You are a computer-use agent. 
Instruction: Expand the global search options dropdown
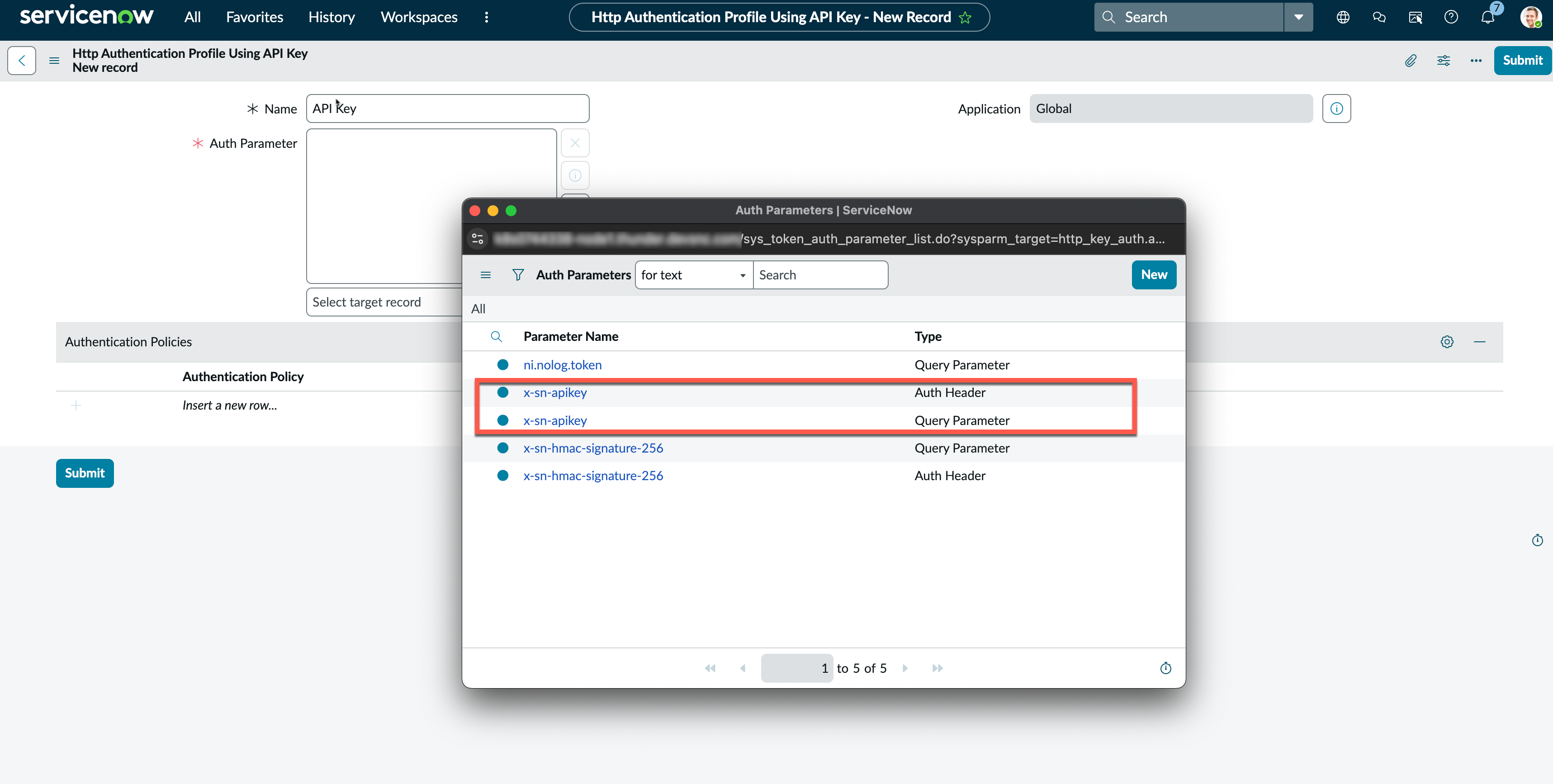(x=1298, y=17)
